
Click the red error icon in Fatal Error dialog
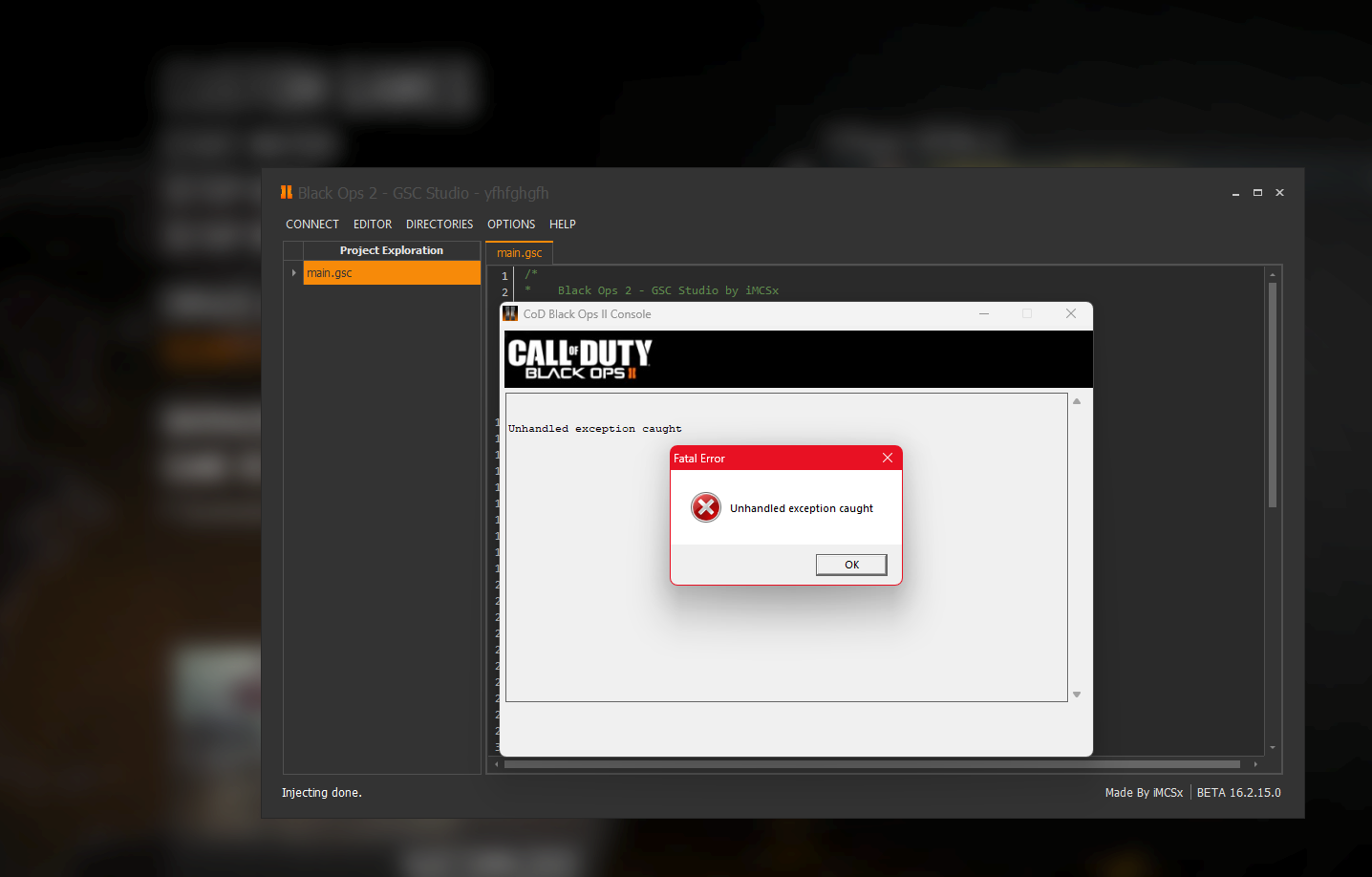pos(706,507)
